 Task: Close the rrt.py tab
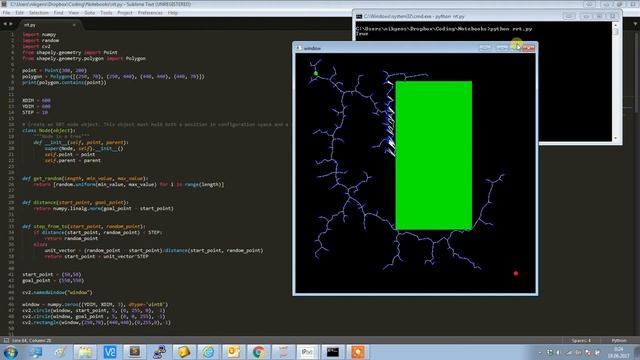74,25
